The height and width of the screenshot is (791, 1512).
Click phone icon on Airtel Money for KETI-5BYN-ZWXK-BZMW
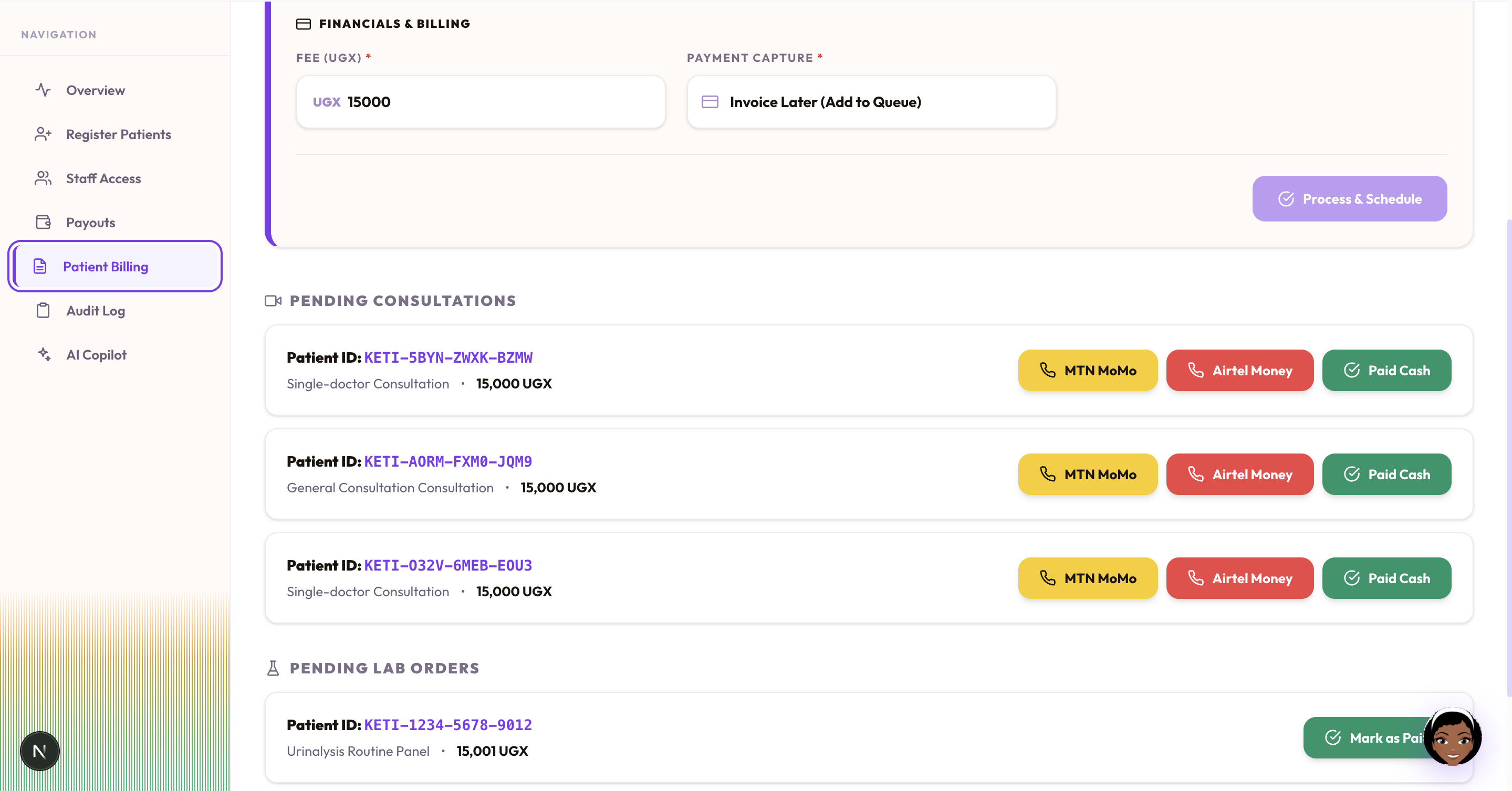(x=1196, y=370)
